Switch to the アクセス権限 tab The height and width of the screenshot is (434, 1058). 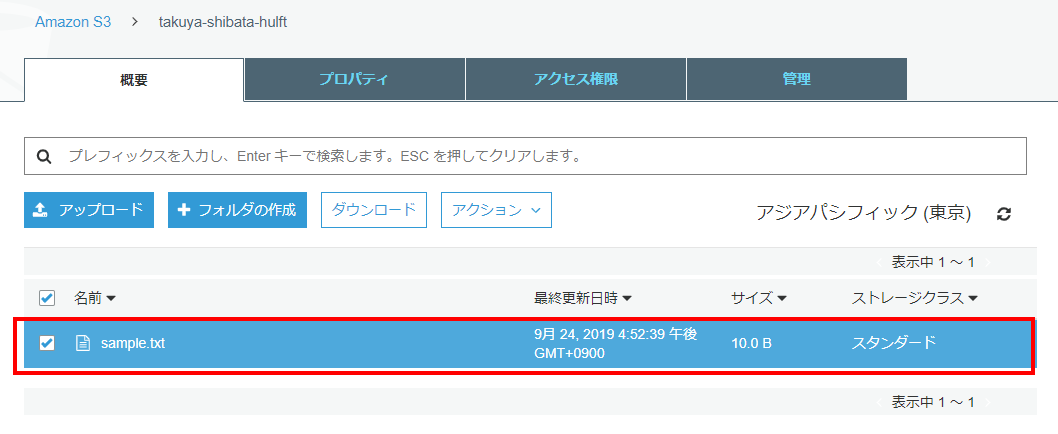tap(576, 80)
